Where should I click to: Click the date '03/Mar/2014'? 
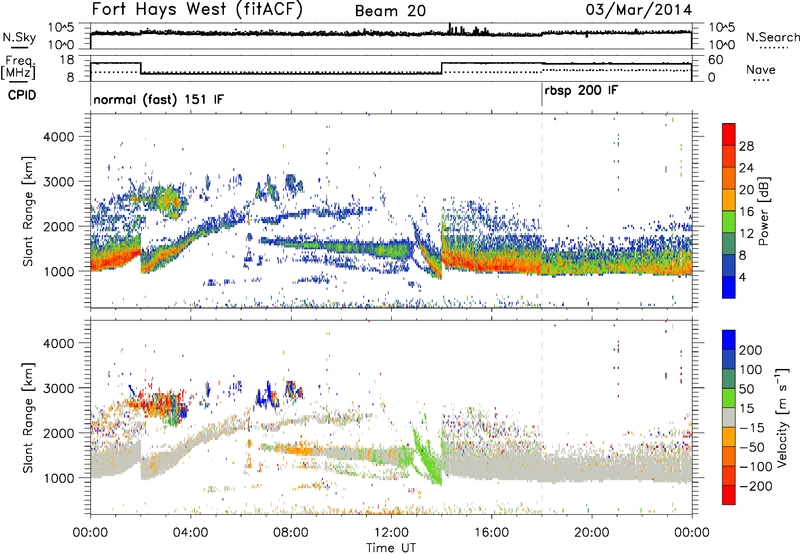tap(638, 10)
